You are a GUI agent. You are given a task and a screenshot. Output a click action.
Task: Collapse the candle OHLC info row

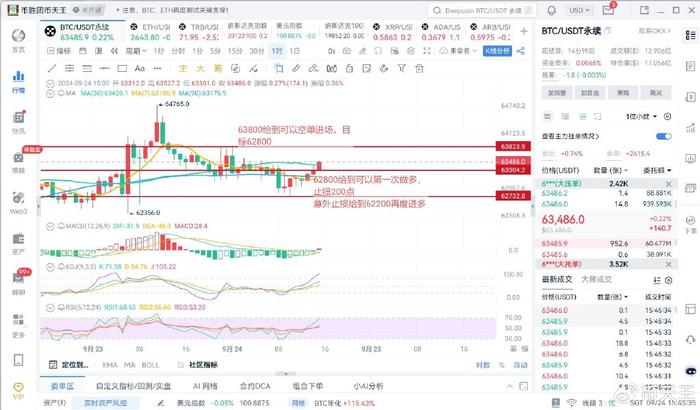pos(50,84)
